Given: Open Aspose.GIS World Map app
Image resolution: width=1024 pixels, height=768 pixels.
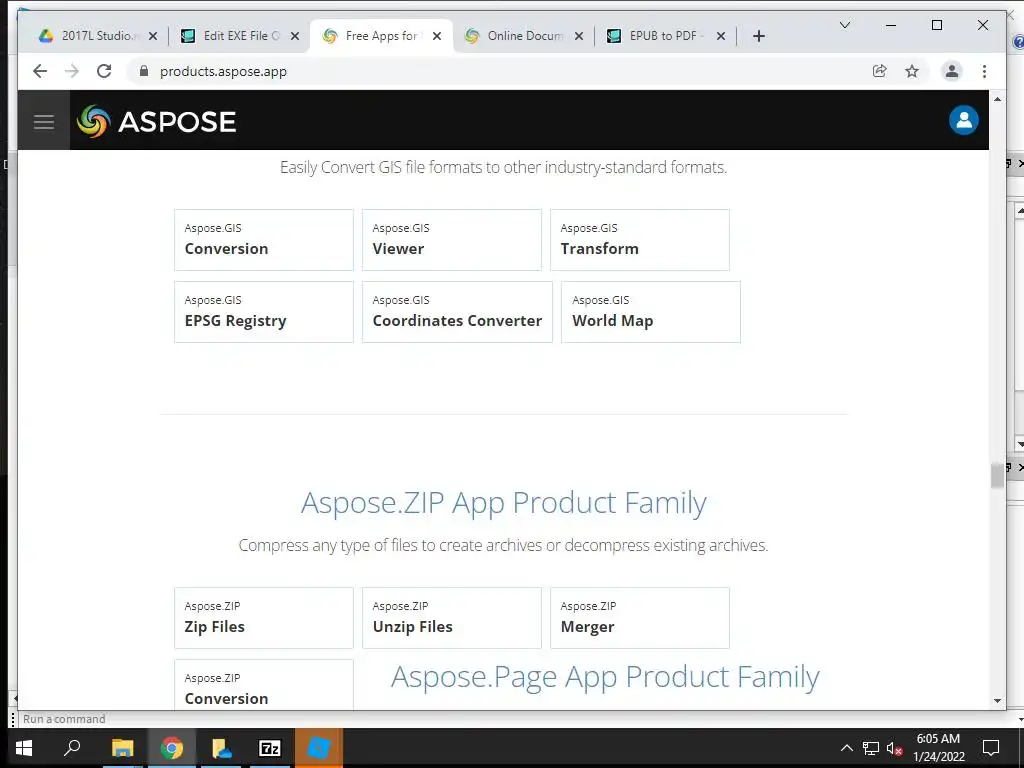Looking at the screenshot, I should coord(651,312).
